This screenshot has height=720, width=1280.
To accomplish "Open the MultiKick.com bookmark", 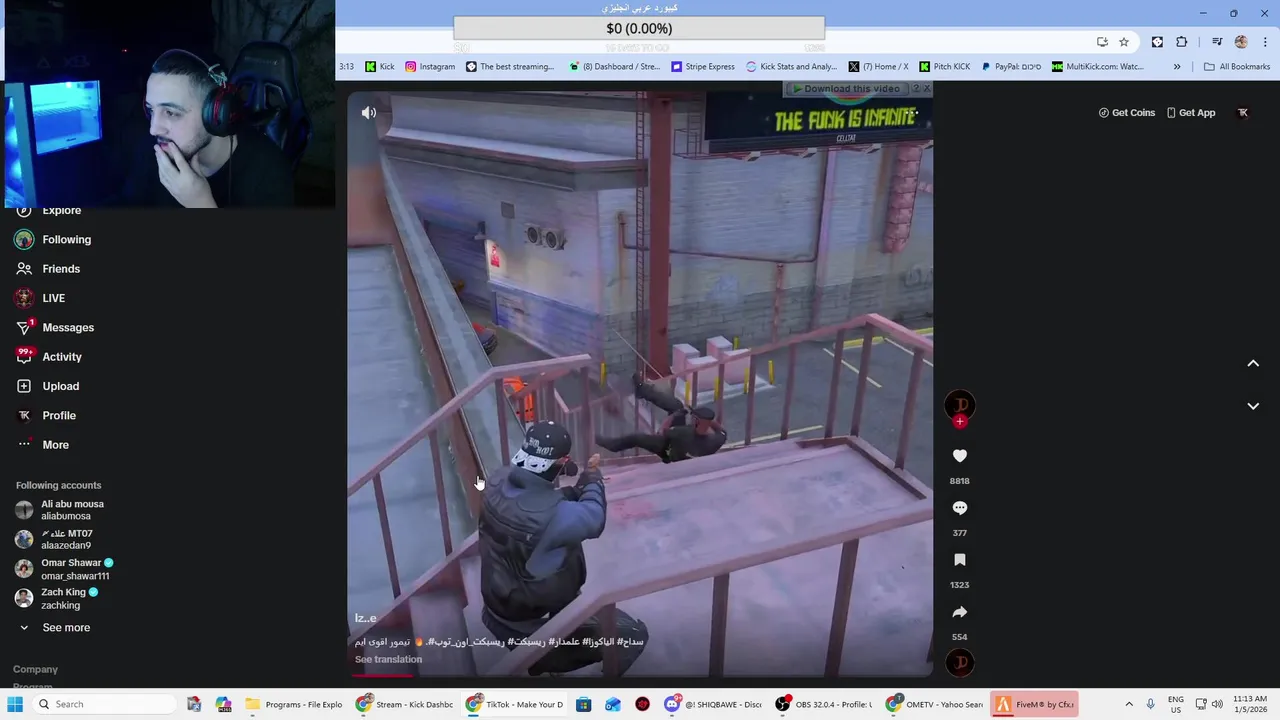I will (1097, 67).
